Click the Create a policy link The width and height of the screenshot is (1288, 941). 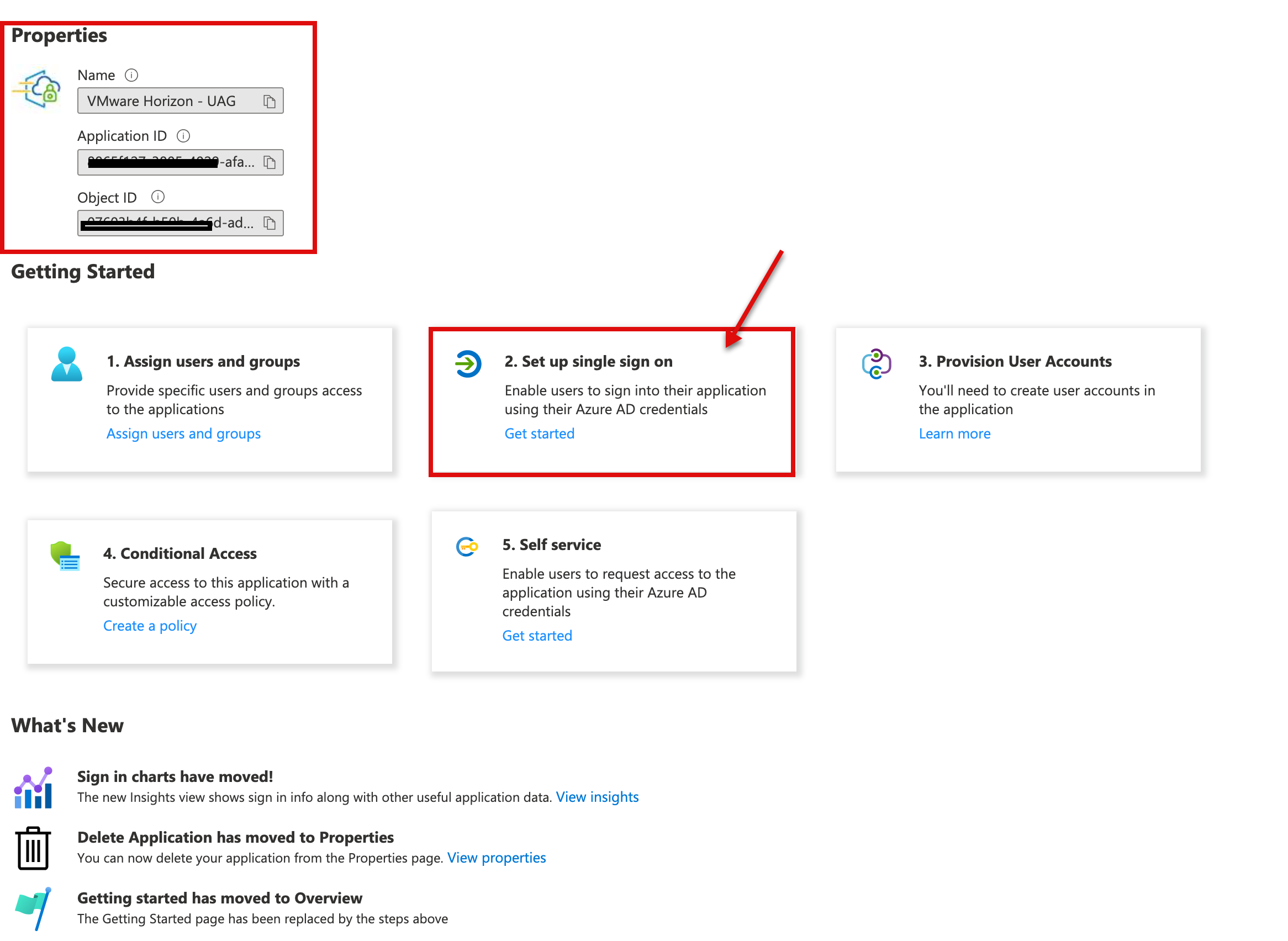150,626
